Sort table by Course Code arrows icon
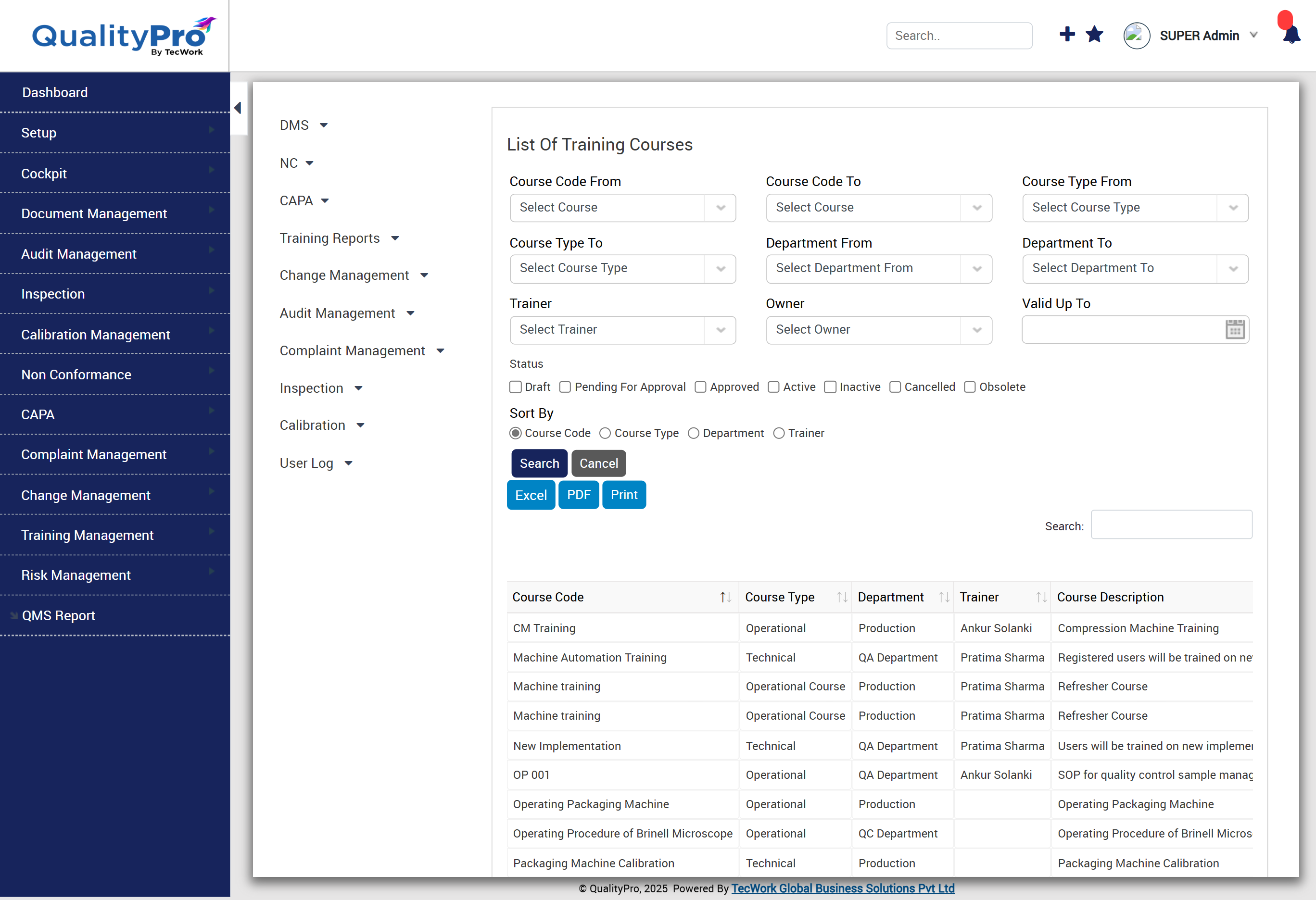Screen dimensions: 1316x900 point(725,597)
